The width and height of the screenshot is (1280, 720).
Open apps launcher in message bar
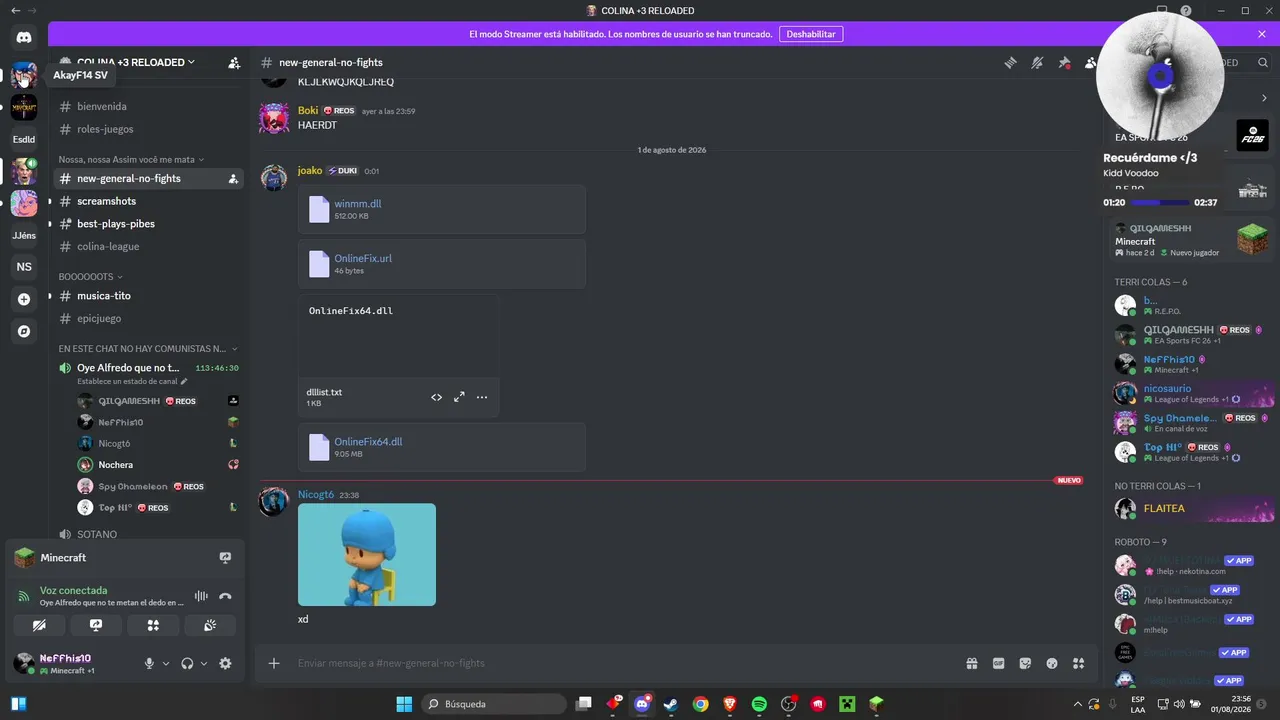click(x=1079, y=663)
